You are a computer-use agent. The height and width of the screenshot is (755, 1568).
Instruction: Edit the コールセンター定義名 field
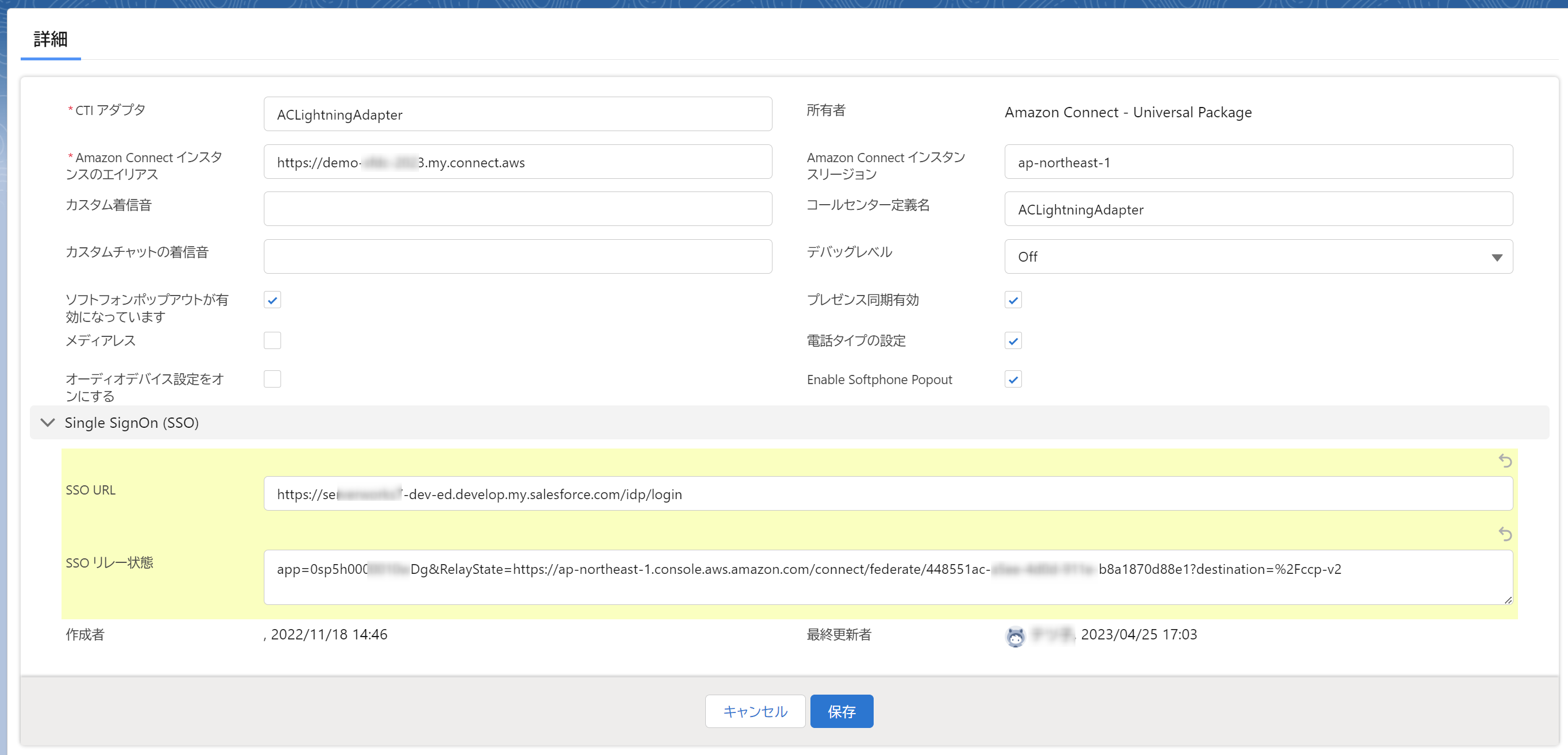(1258, 209)
